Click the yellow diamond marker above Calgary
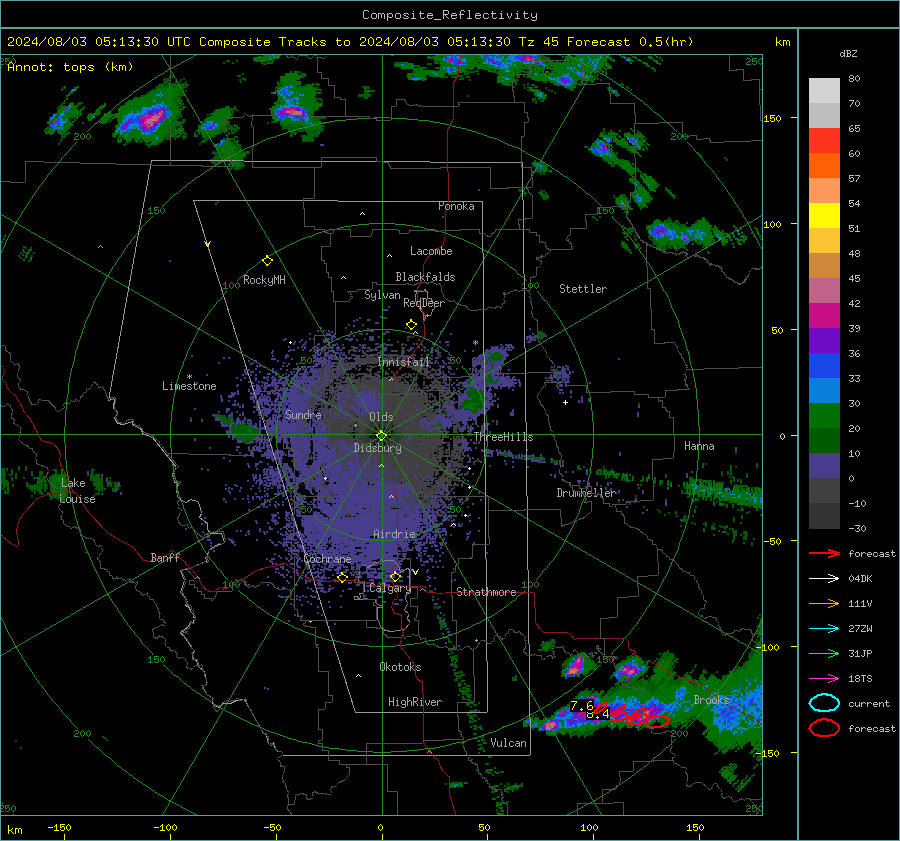 click(395, 576)
